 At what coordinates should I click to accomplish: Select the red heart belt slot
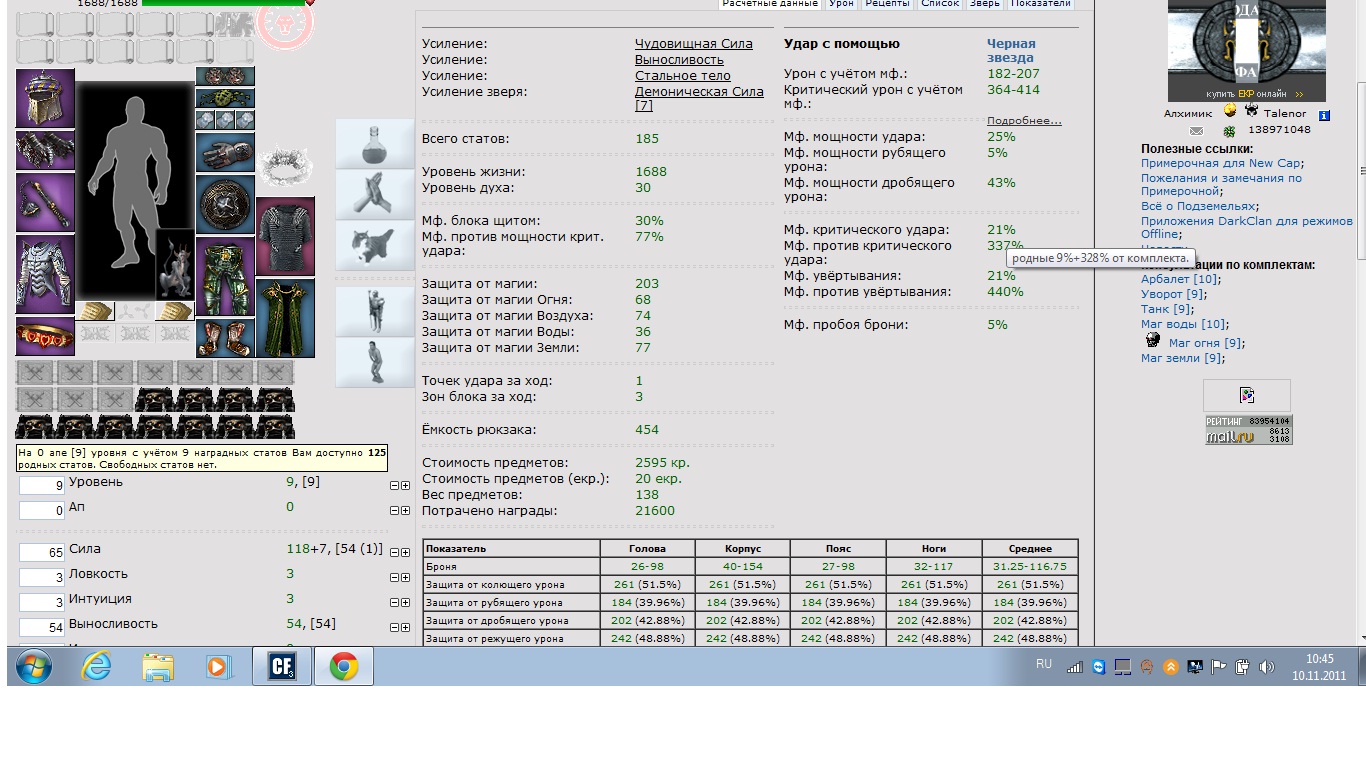tap(45, 337)
